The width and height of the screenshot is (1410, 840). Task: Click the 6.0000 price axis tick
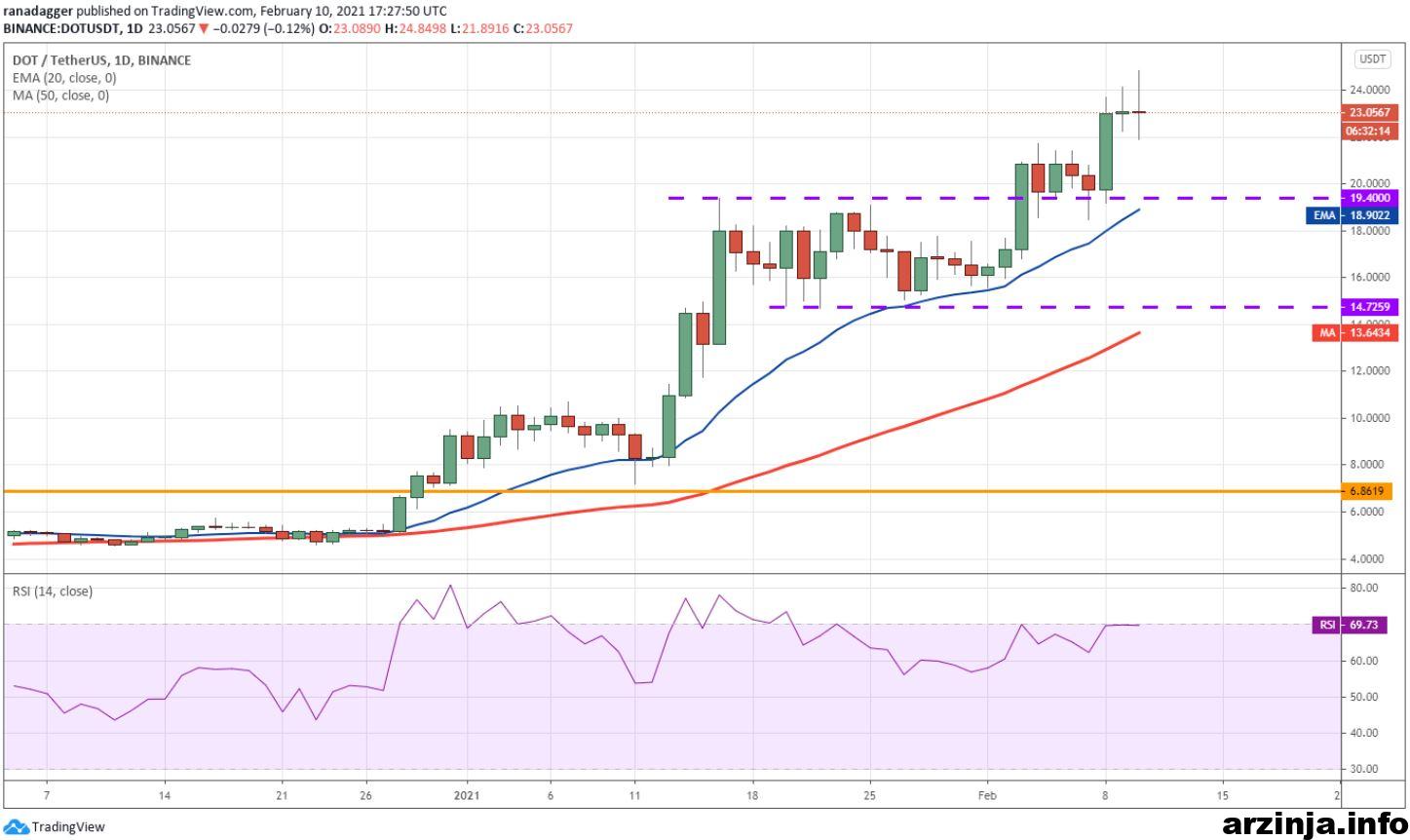click(x=1369, y=512)
